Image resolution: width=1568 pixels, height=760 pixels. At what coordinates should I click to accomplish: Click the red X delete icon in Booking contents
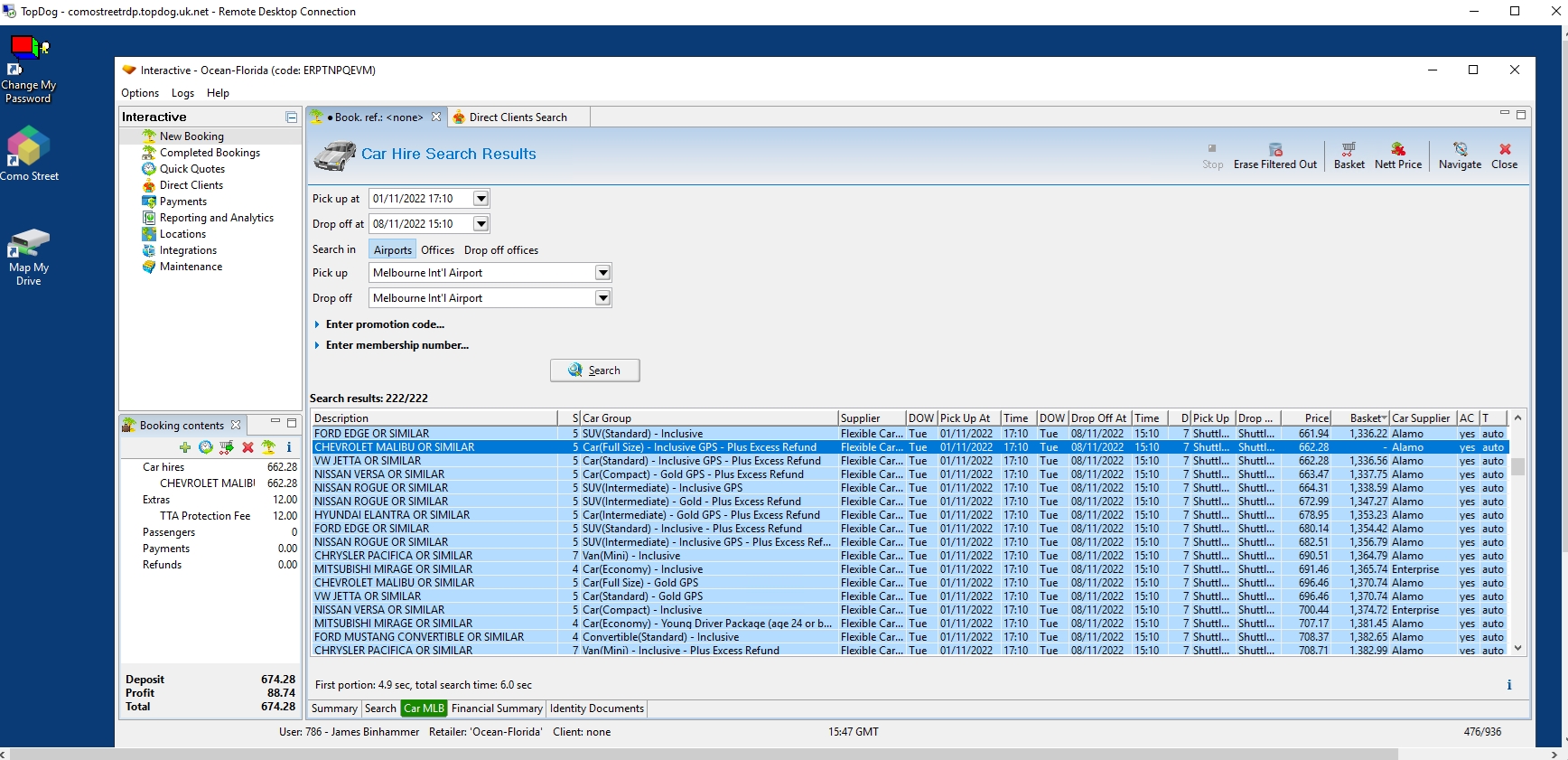247,447
